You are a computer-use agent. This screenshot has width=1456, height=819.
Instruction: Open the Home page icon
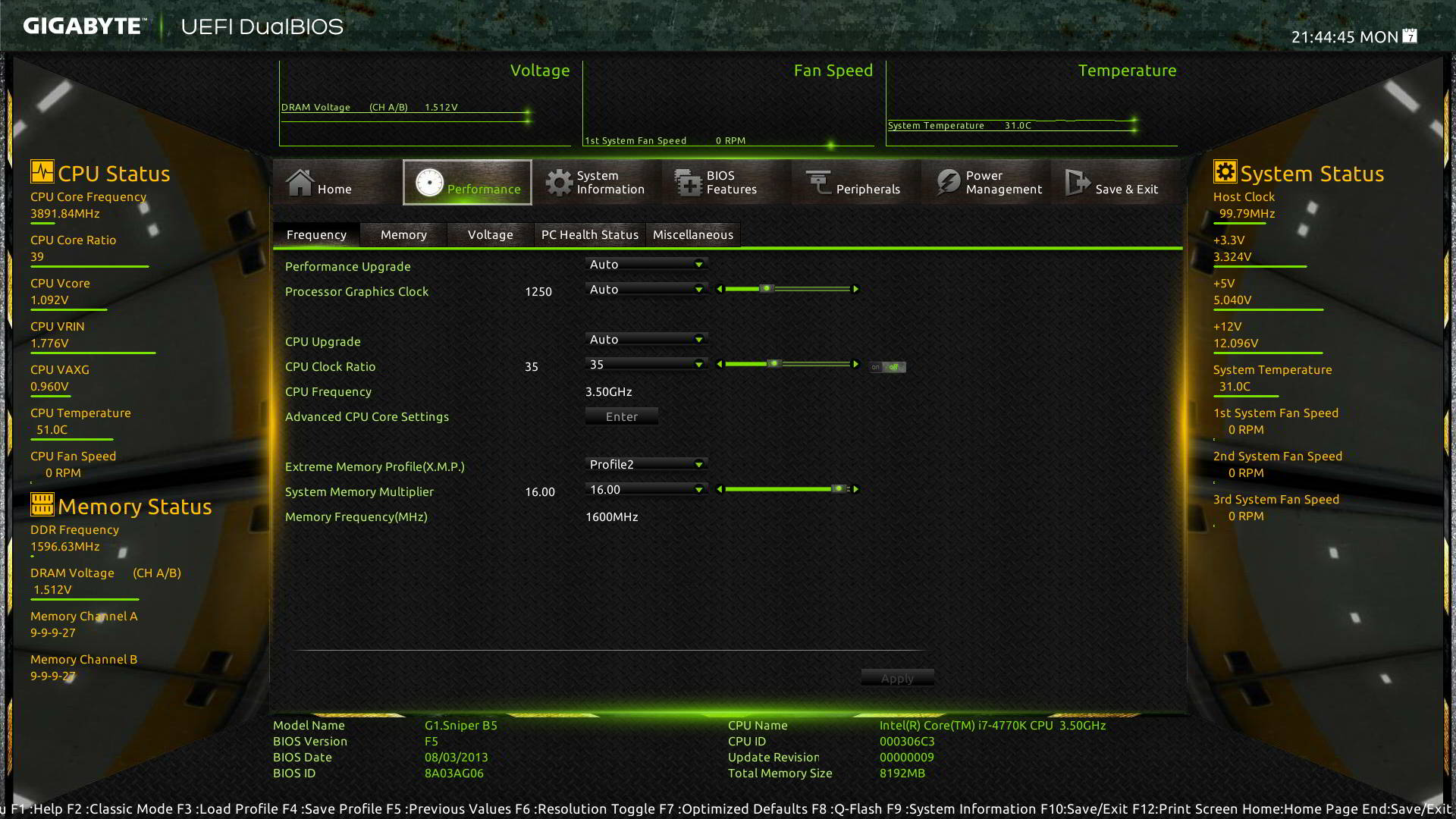click(x=300, y=182)
